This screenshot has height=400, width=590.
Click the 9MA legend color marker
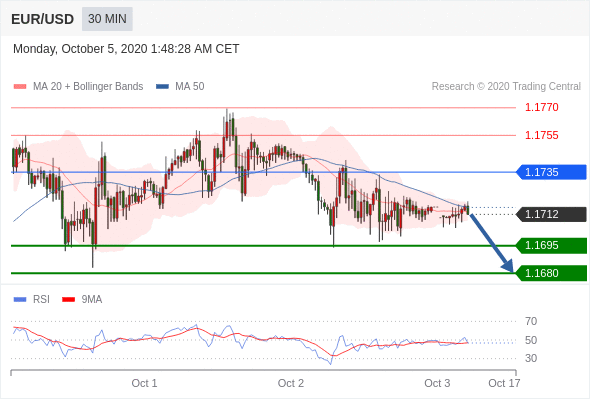(x=68, y=300)
